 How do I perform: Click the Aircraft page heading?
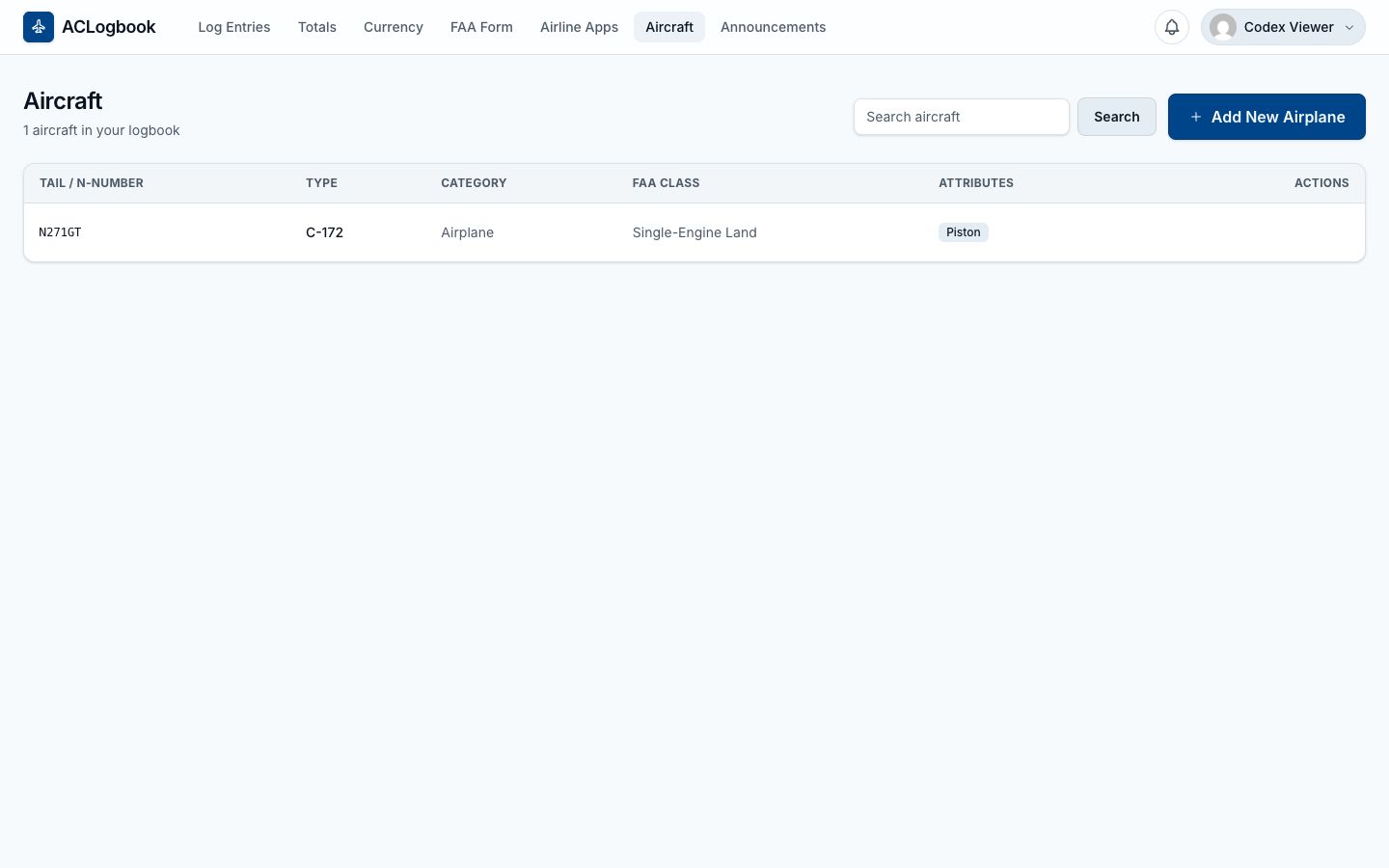pyautogui.click(x=63, y=100)
